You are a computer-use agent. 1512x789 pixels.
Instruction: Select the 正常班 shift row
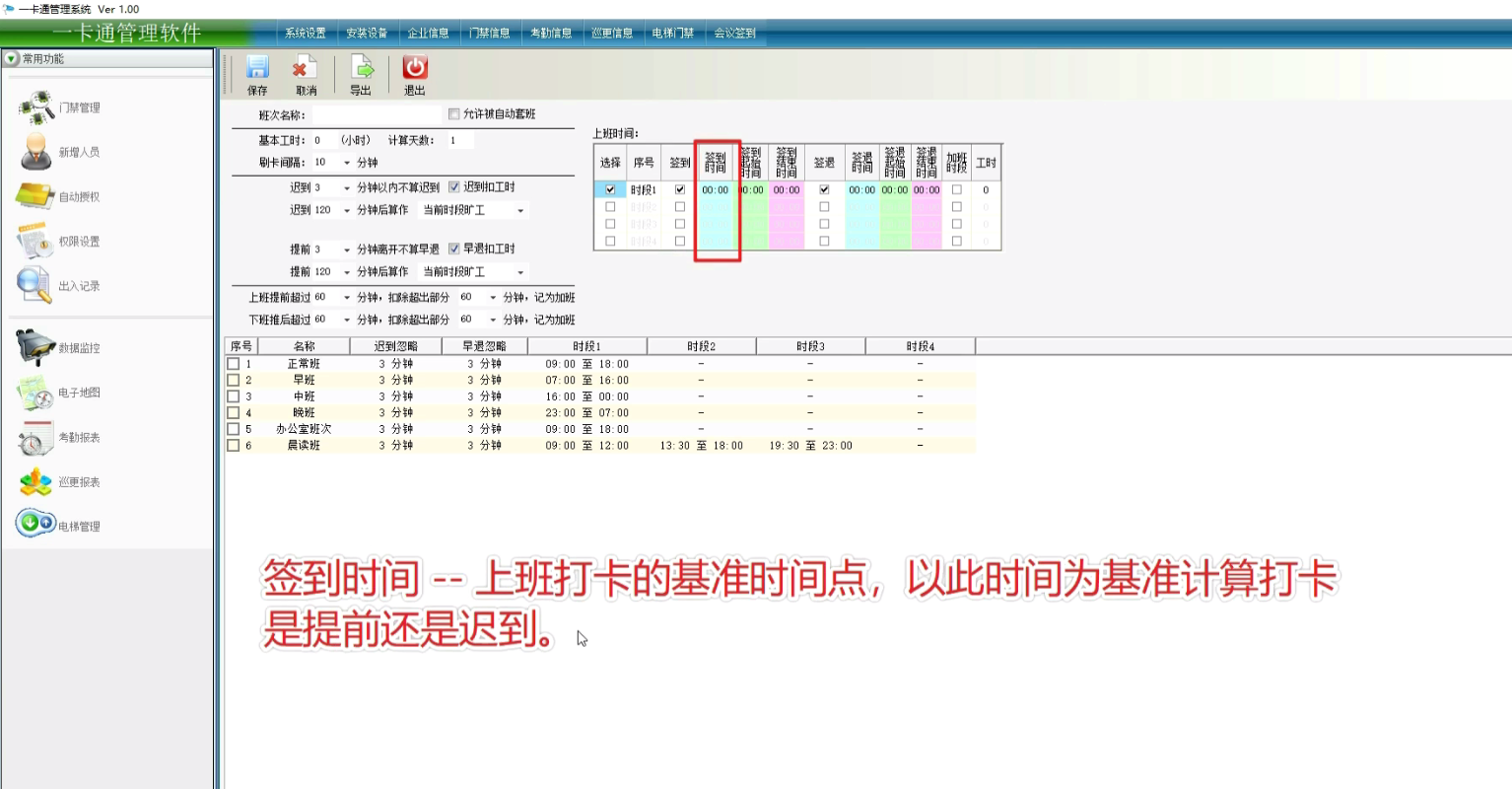pos(304,364)
